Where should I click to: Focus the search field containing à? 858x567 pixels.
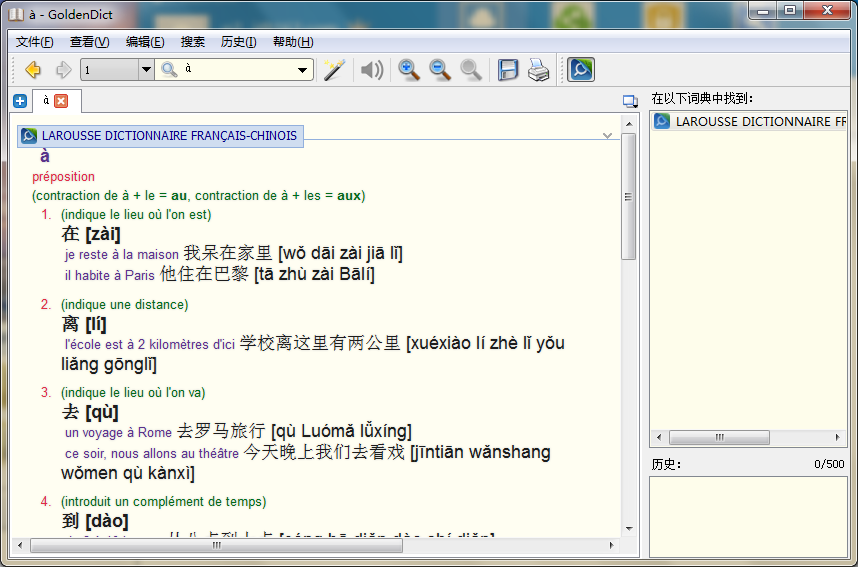(x=236, y=70)
